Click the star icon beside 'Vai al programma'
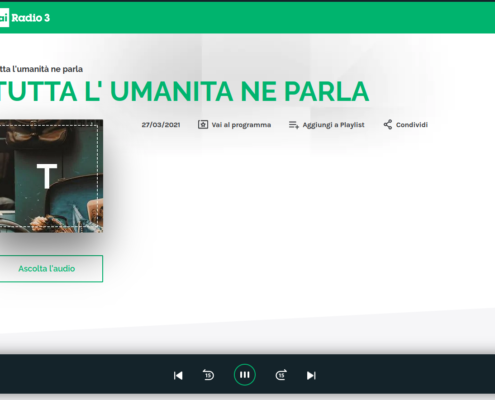The image size is (495, 400). (x=203, y=125)
